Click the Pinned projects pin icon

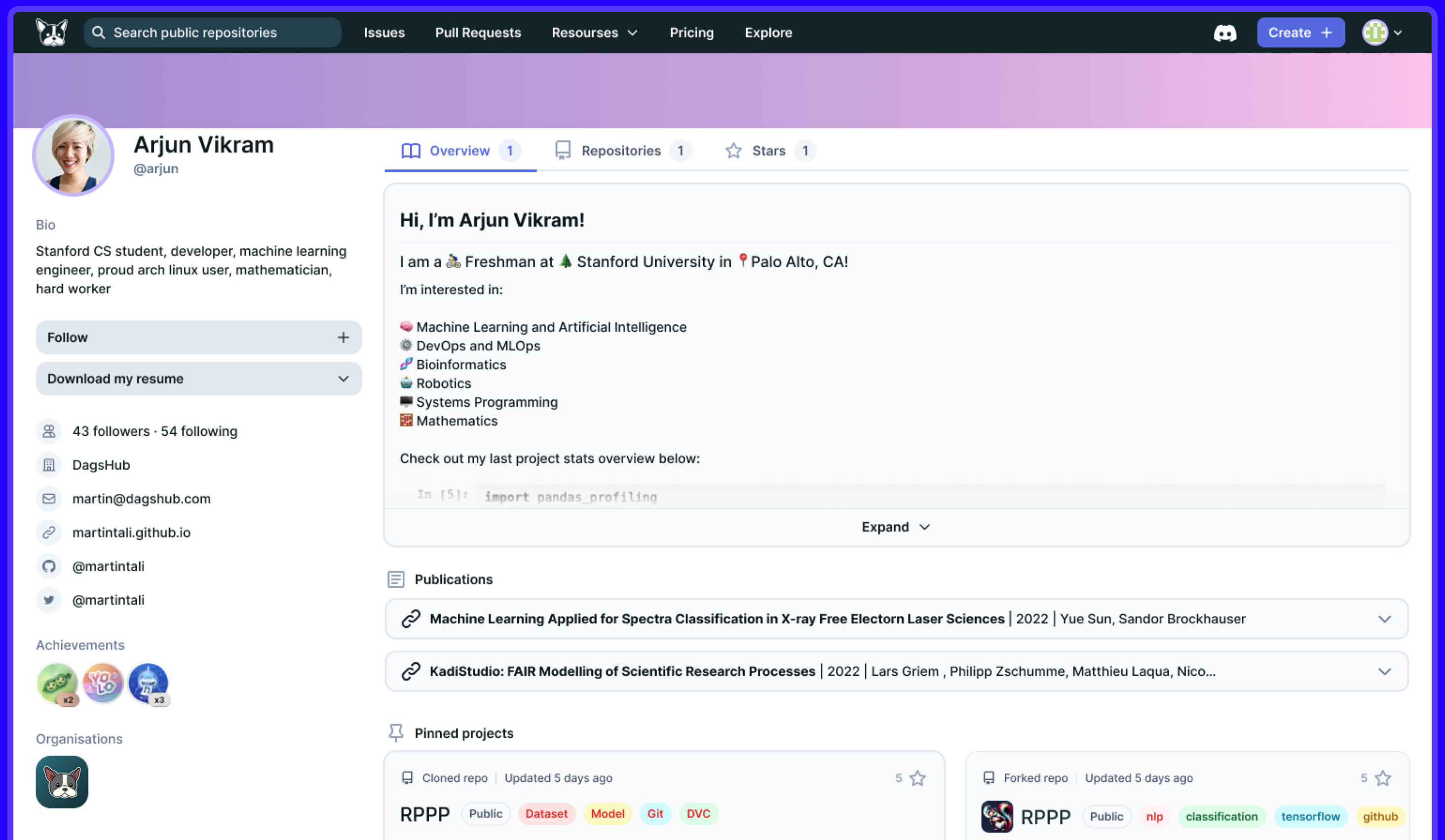[396, 733]
